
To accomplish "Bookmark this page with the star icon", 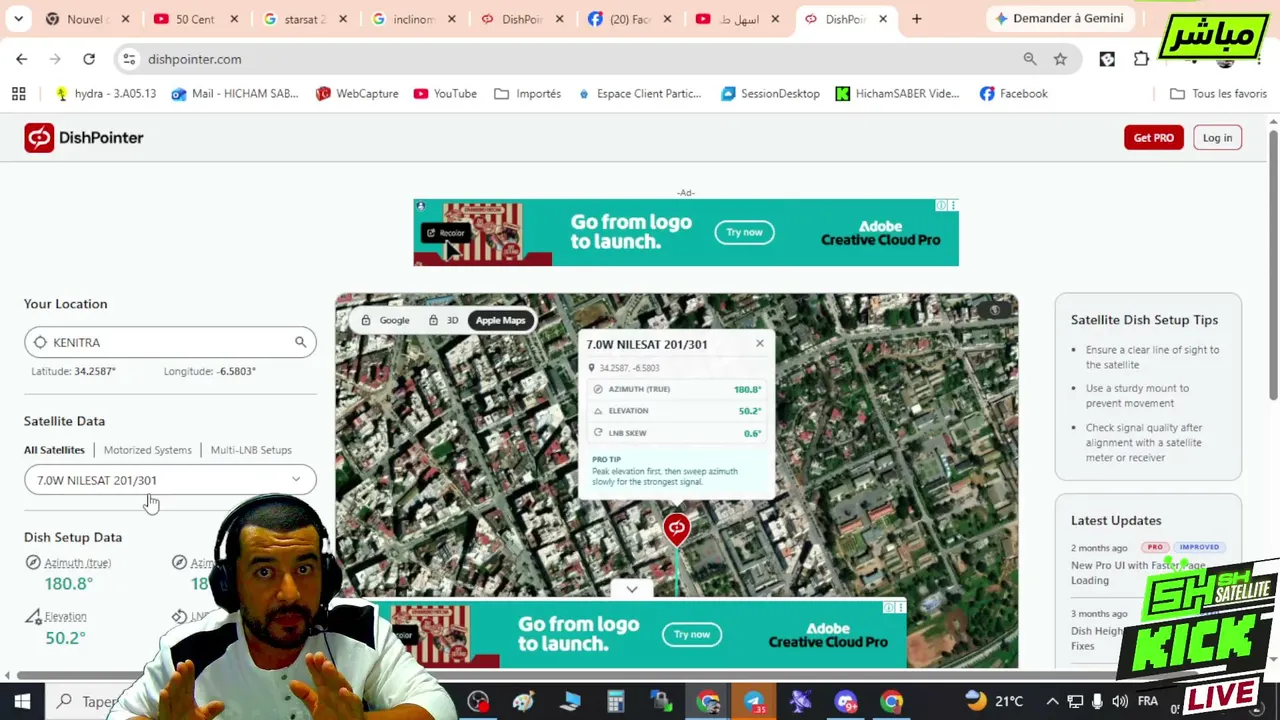I will click(x=1060, y=59).
